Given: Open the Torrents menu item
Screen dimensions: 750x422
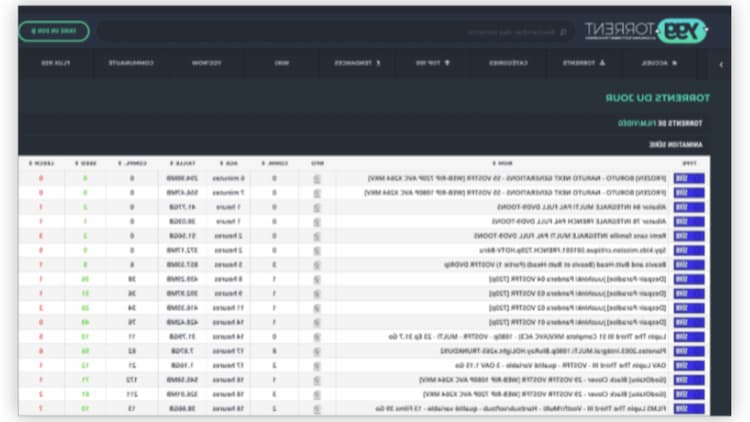Looking at the screenshot, I should (x=584, y=63).
